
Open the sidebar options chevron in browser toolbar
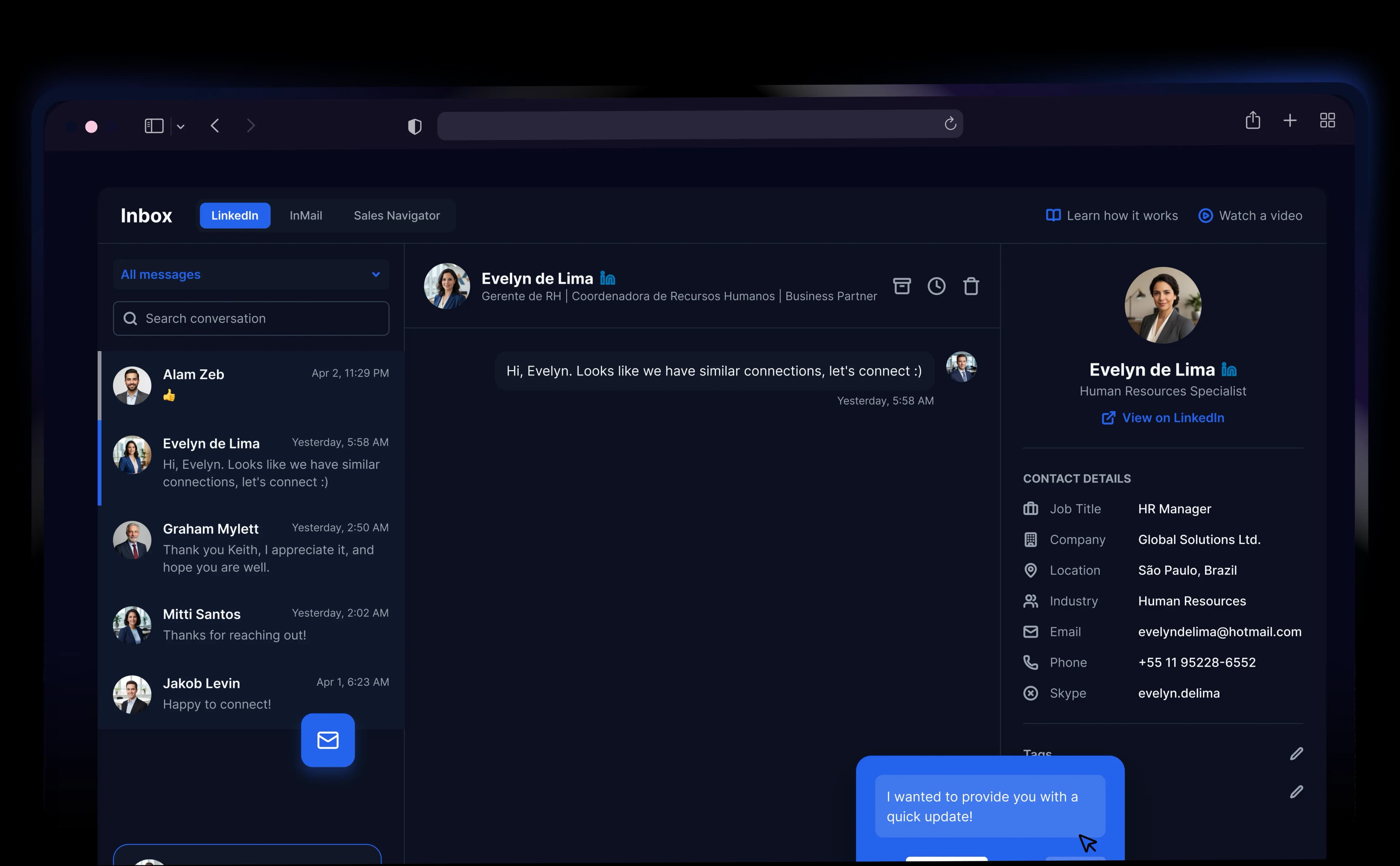(x=180, y=127)
